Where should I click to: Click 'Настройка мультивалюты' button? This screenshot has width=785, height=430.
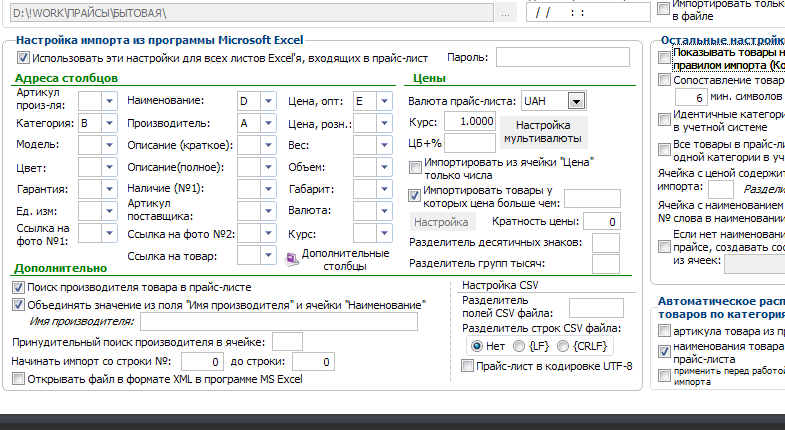click(543, 132)
